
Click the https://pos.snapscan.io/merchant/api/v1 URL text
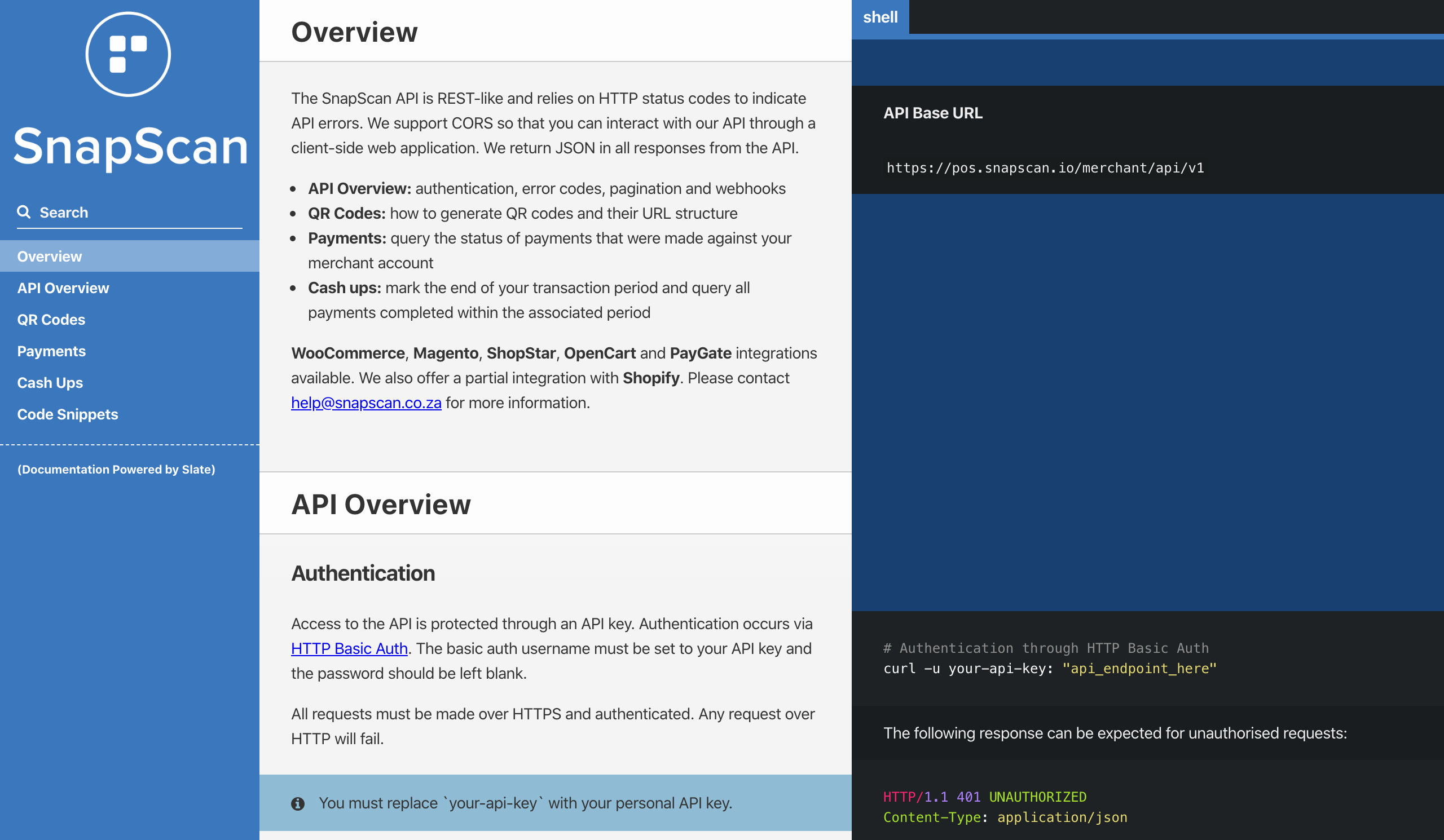click(x=1045, y=168)
